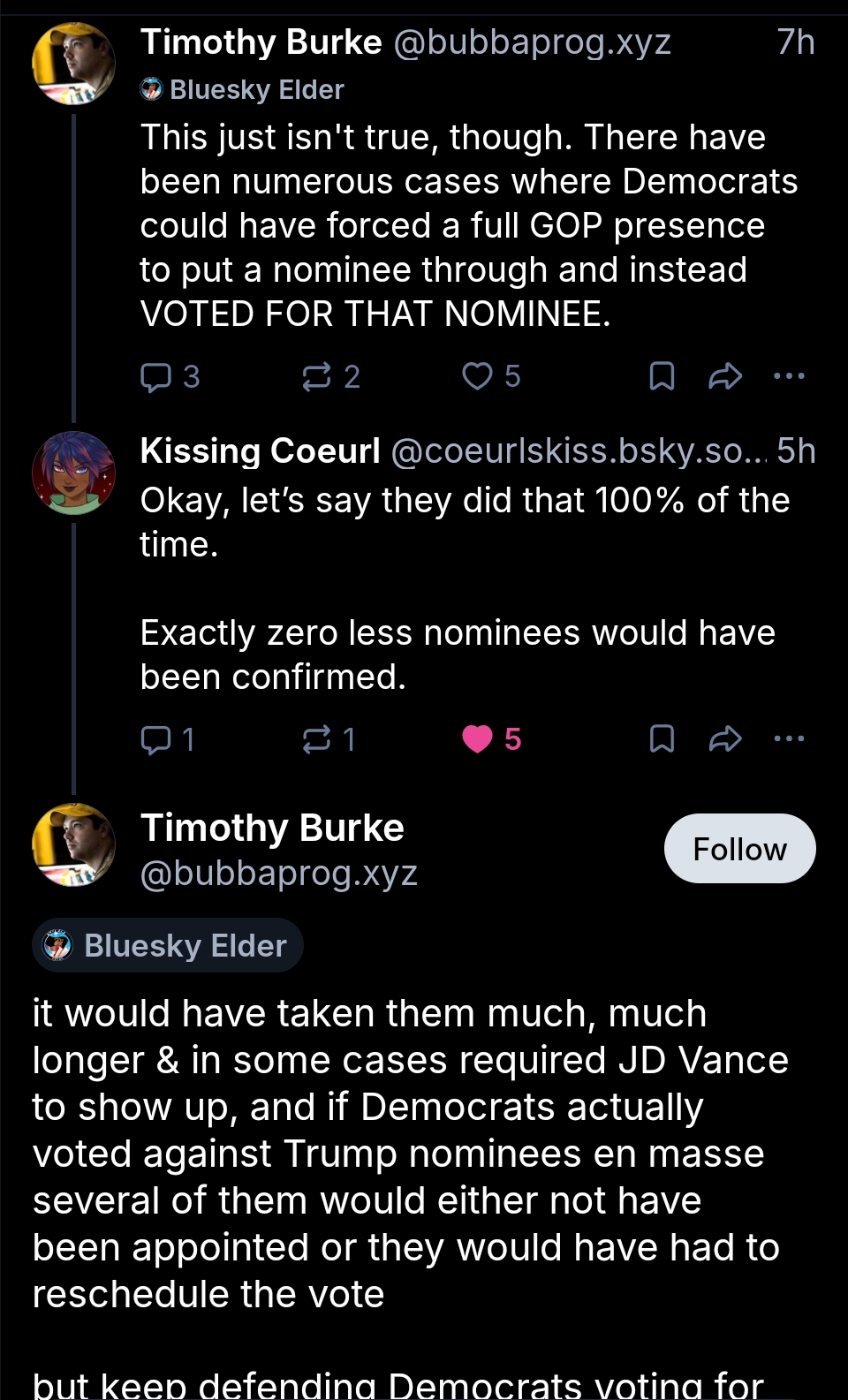
Task: Bookmark Timothy Burke's first post
Action: (662, 377)
